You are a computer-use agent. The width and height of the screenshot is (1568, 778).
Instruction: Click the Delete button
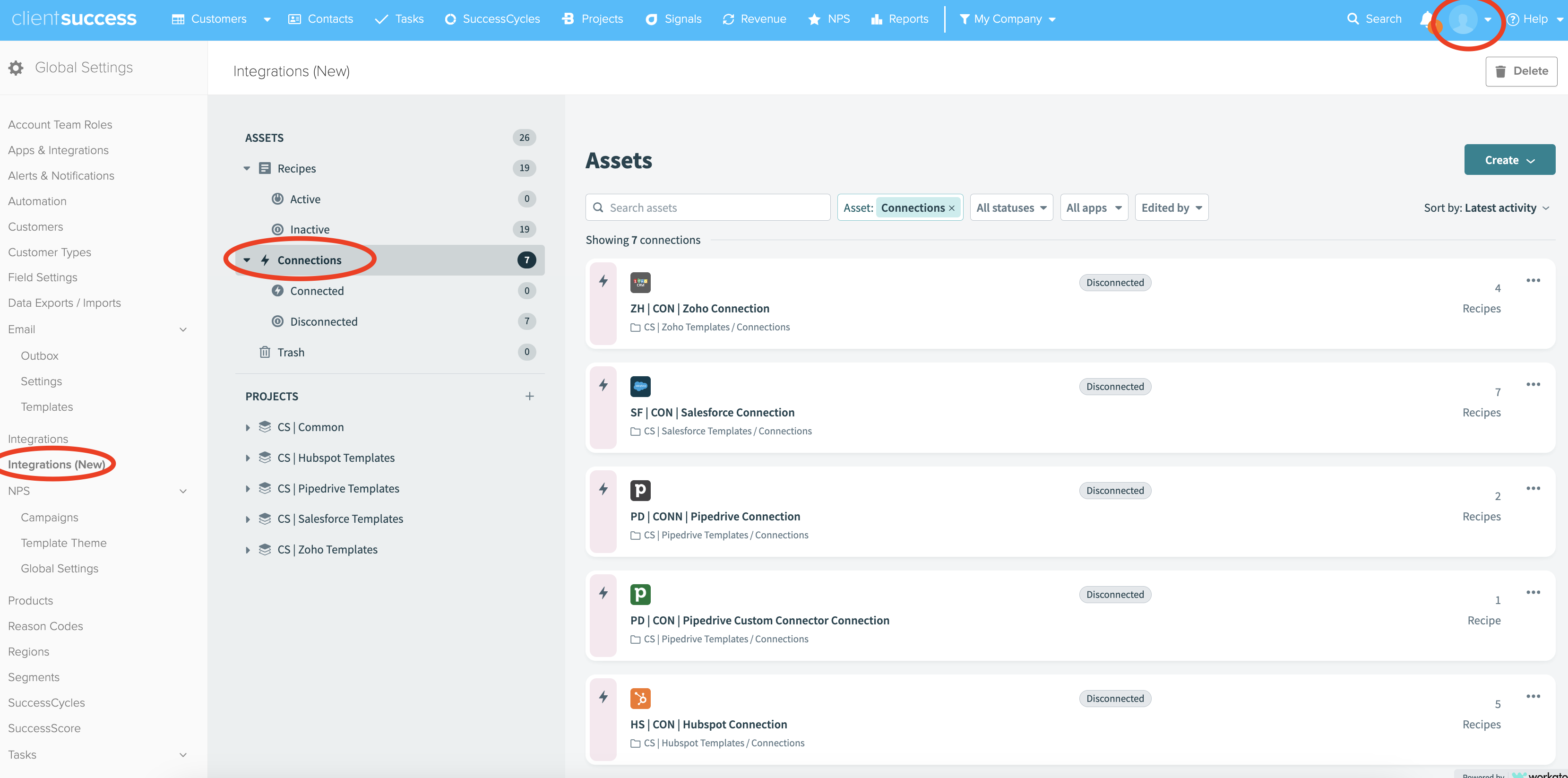point(1521,71)
